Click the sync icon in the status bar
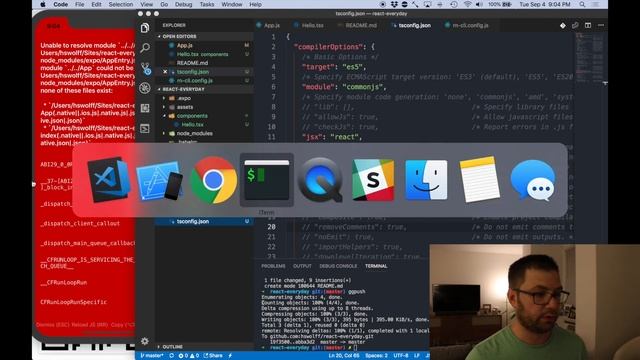640x360 pixels. tap(171, 356)
